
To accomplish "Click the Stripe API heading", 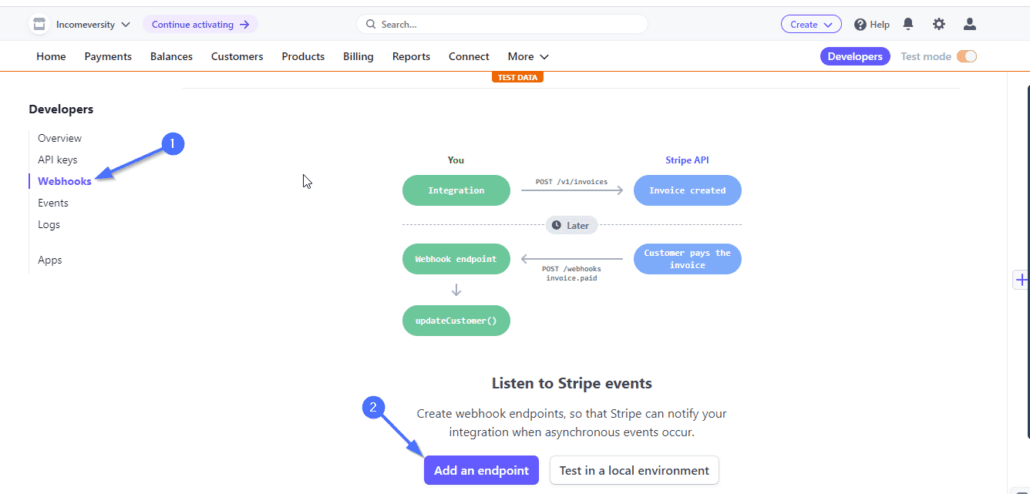I will click(687, 160).
